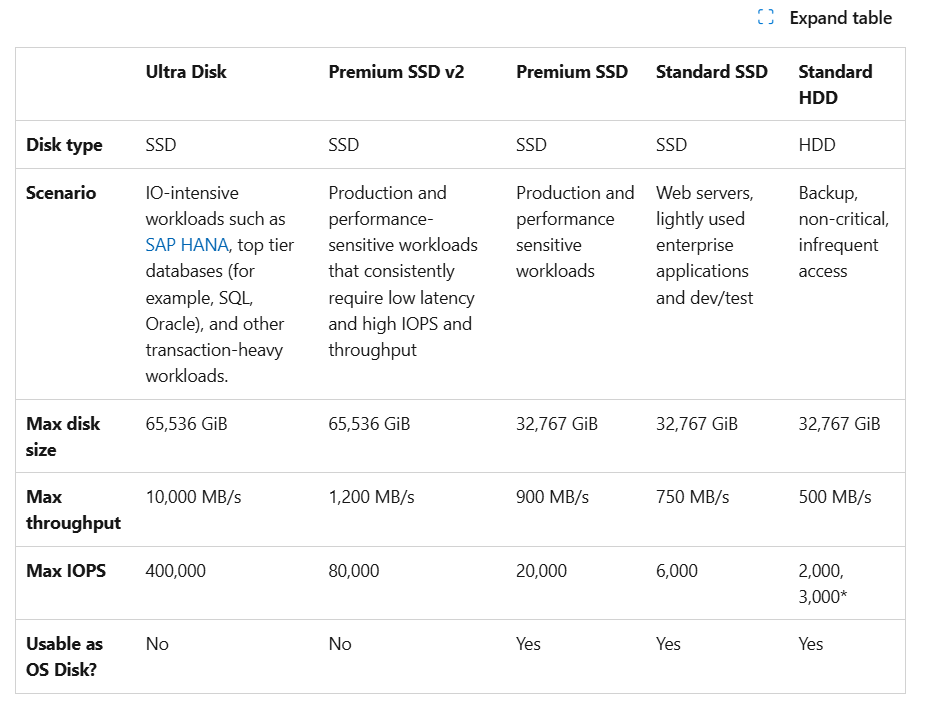Select the Max throughput row label
943x705 pixels.
[73, 510]
